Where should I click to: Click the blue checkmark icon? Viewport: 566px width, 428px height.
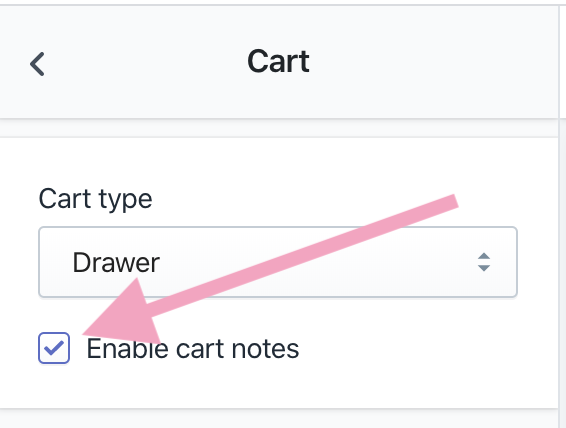coord(54,348)
